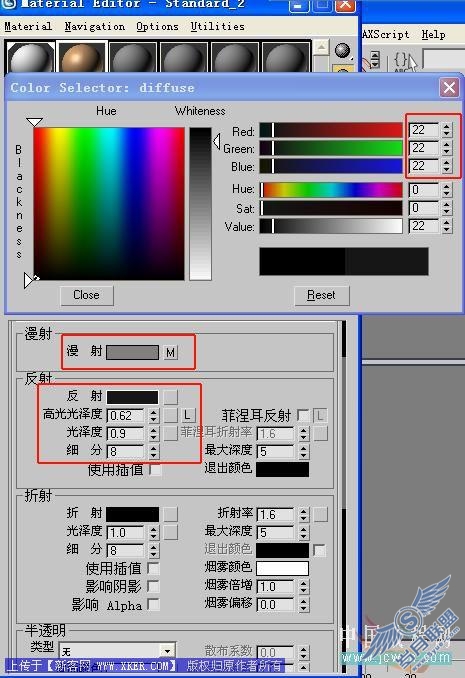Click the fog color white swatch

282,568
